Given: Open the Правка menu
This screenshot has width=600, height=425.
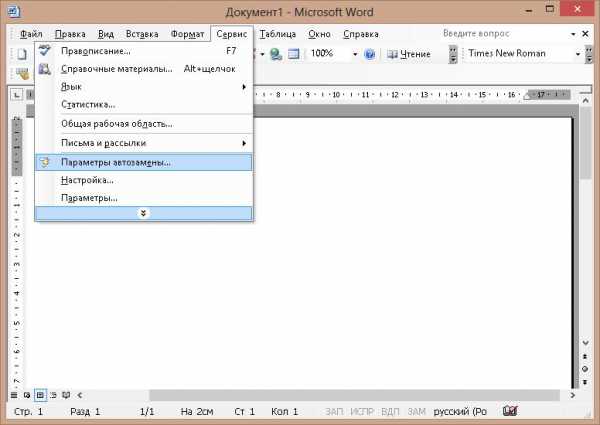Looking at the screenshot, I should click(70, 34).
